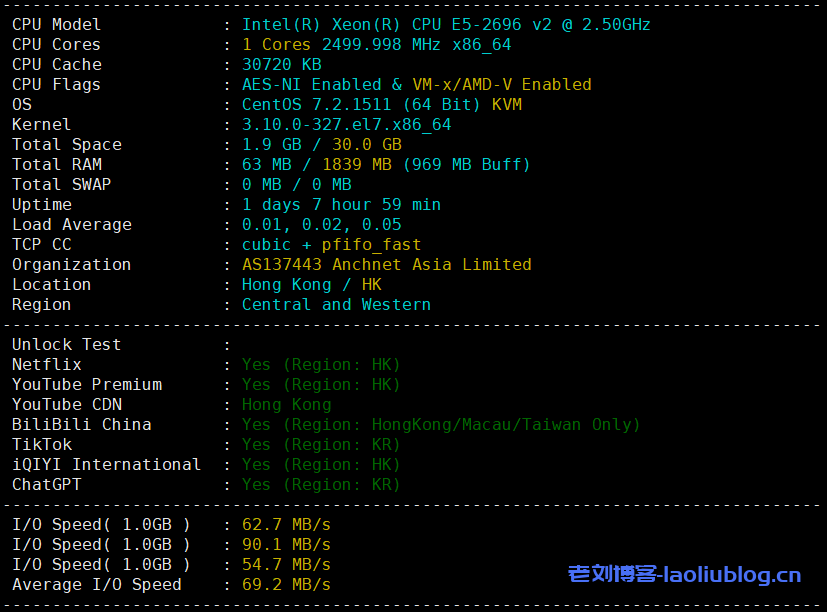This screenshot has width=827, height=612.
Task: Click the YouTube Premium label
Action: tap(86, 384)
